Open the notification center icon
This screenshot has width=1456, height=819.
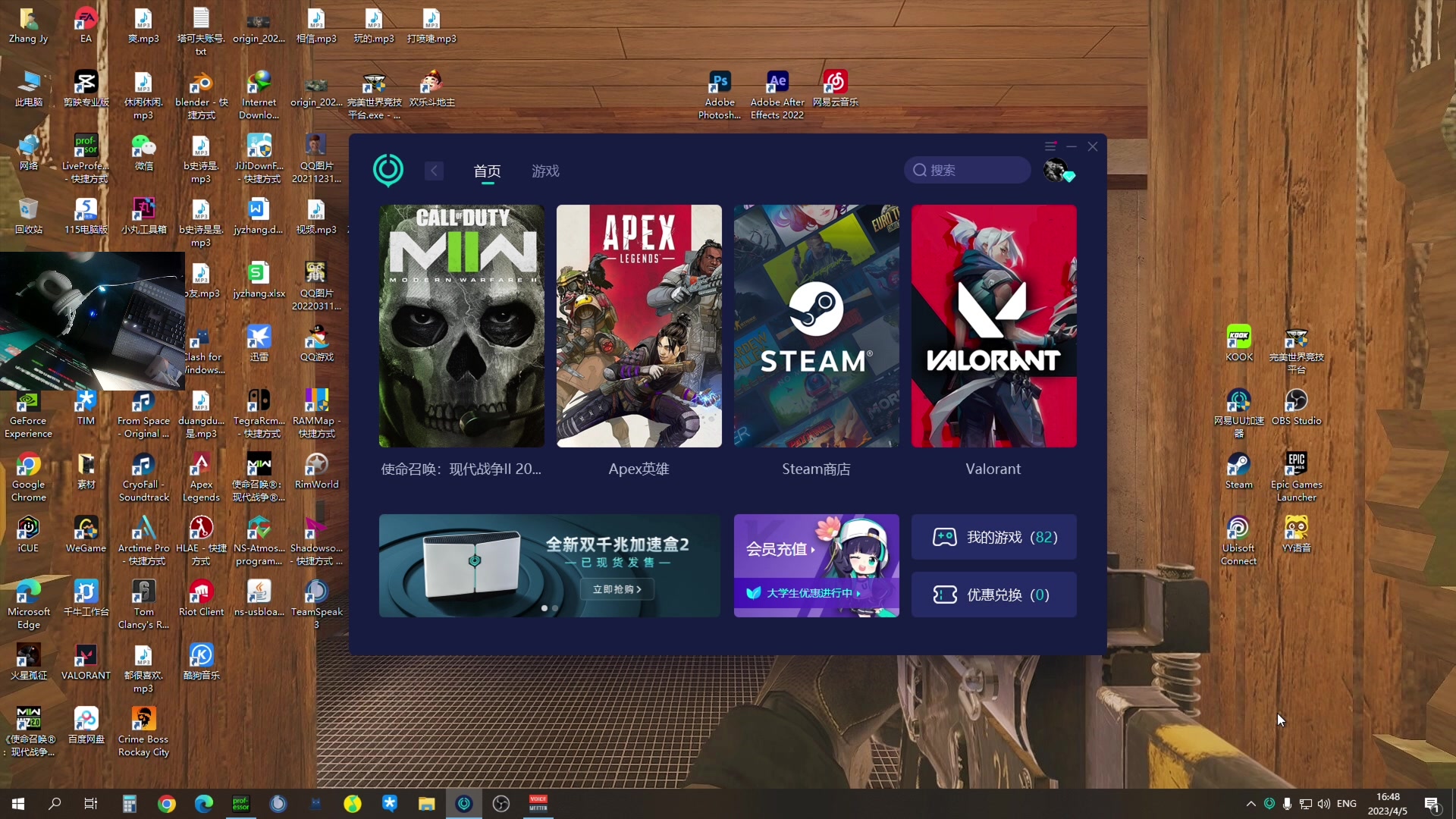click(x=1432, y=805)
